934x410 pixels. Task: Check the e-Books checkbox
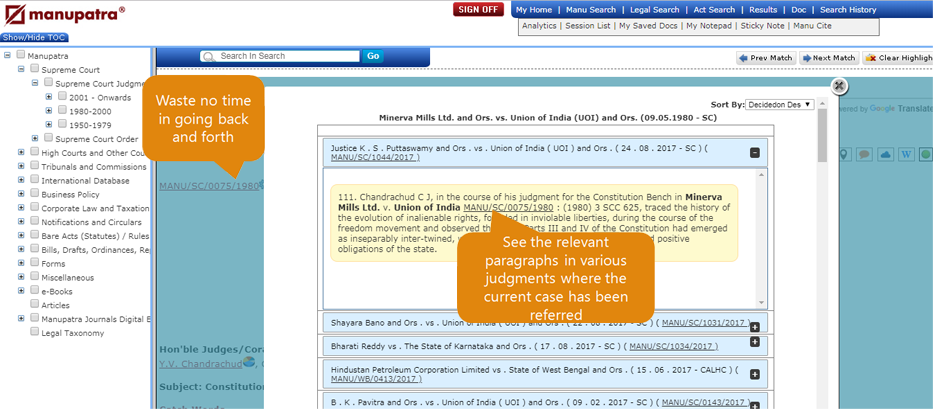[x=35, y=290]
